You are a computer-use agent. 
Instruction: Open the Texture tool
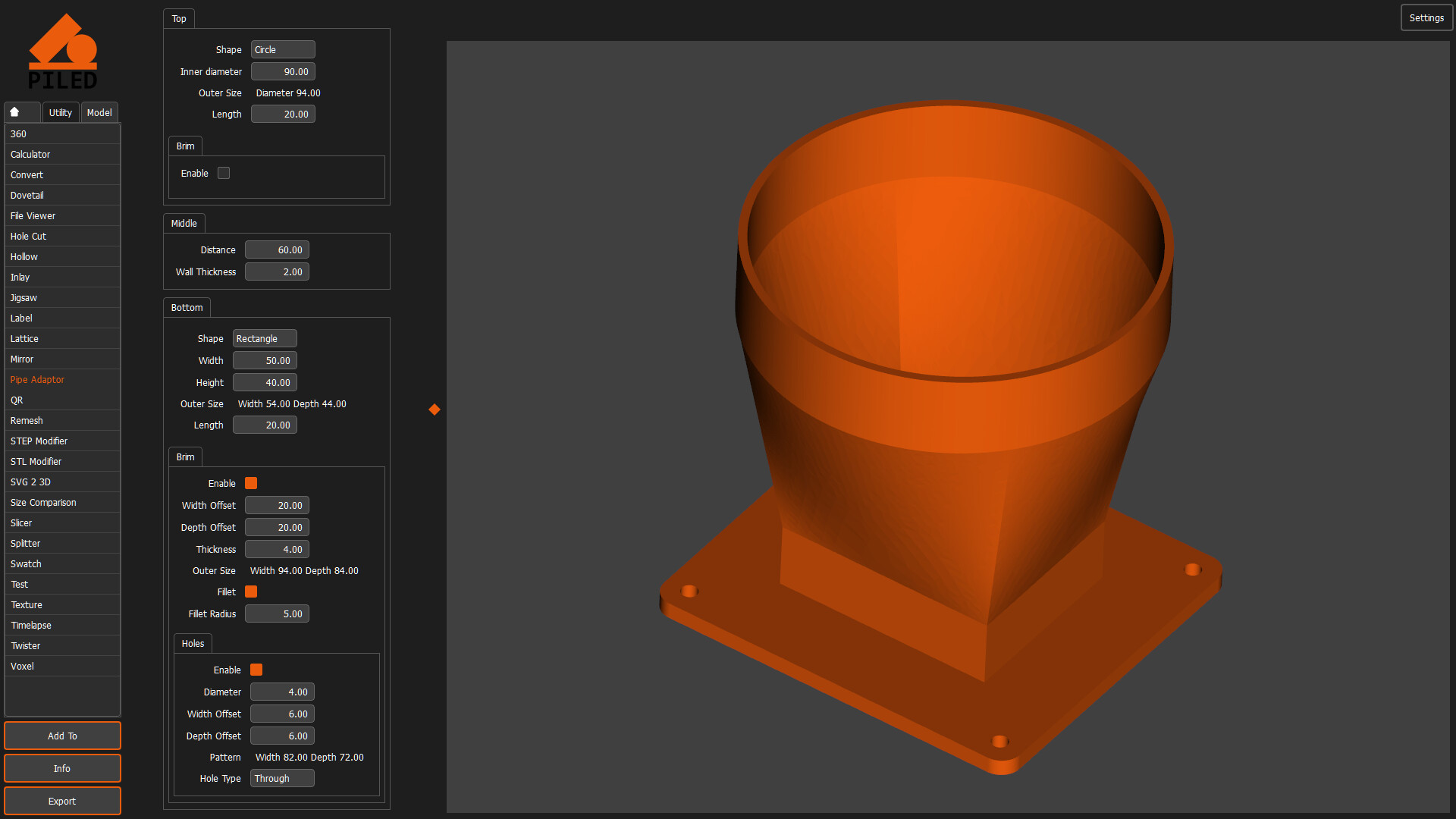62,605
